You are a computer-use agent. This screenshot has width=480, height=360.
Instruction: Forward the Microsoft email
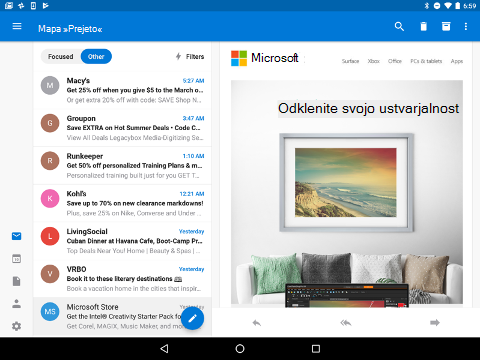pos(435,323)
